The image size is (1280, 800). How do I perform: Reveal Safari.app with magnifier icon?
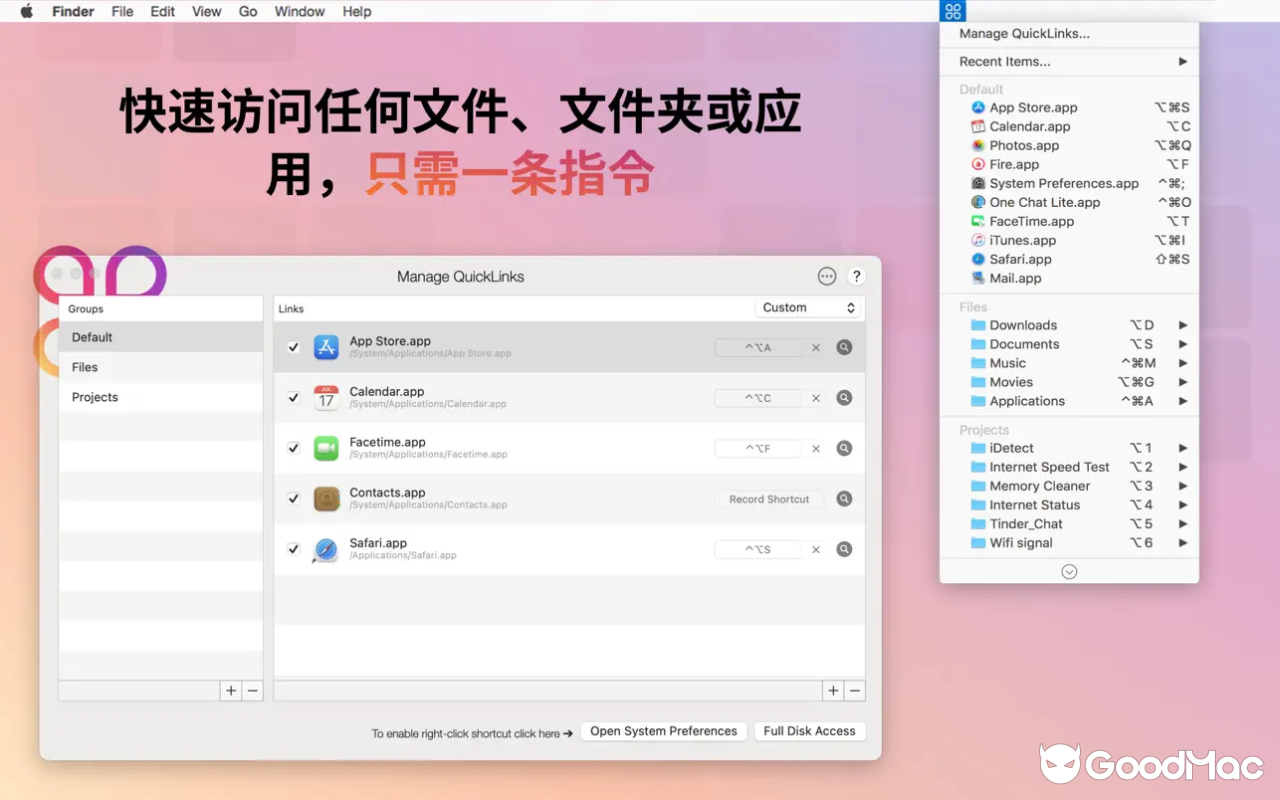844,549
